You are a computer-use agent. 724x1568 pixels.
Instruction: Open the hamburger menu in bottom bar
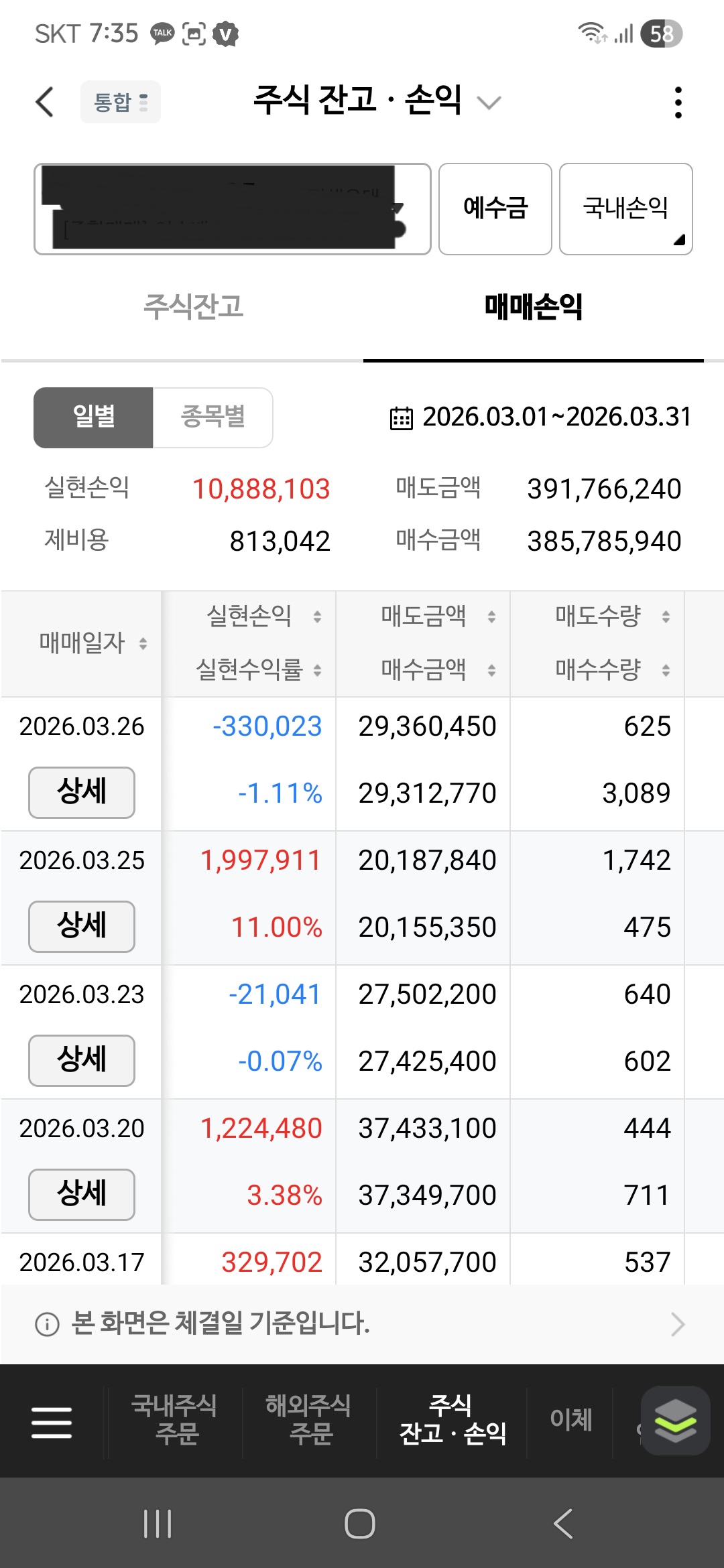[52, 1422]
